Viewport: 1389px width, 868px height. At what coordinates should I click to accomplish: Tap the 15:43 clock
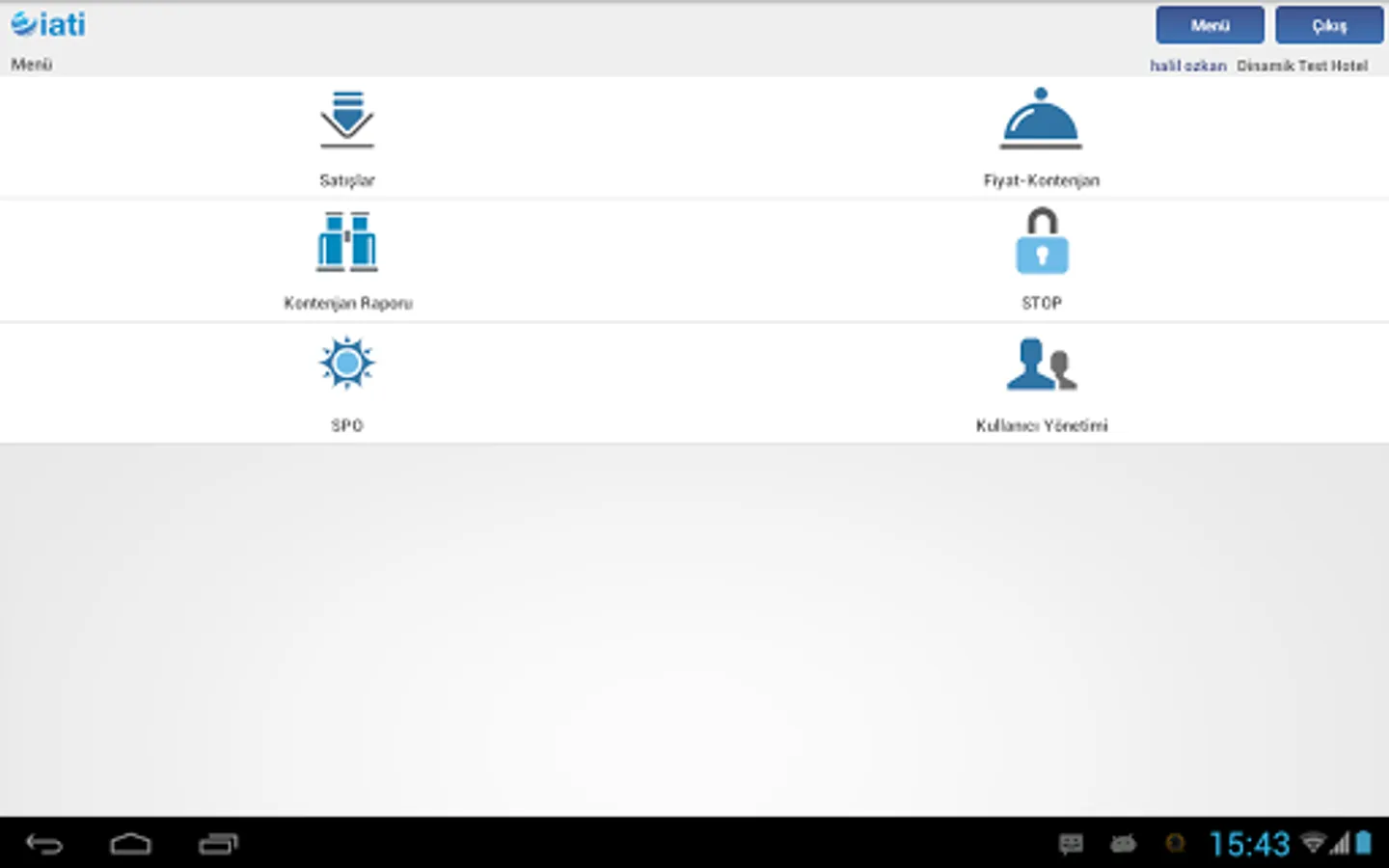[x=1249, y=844]
